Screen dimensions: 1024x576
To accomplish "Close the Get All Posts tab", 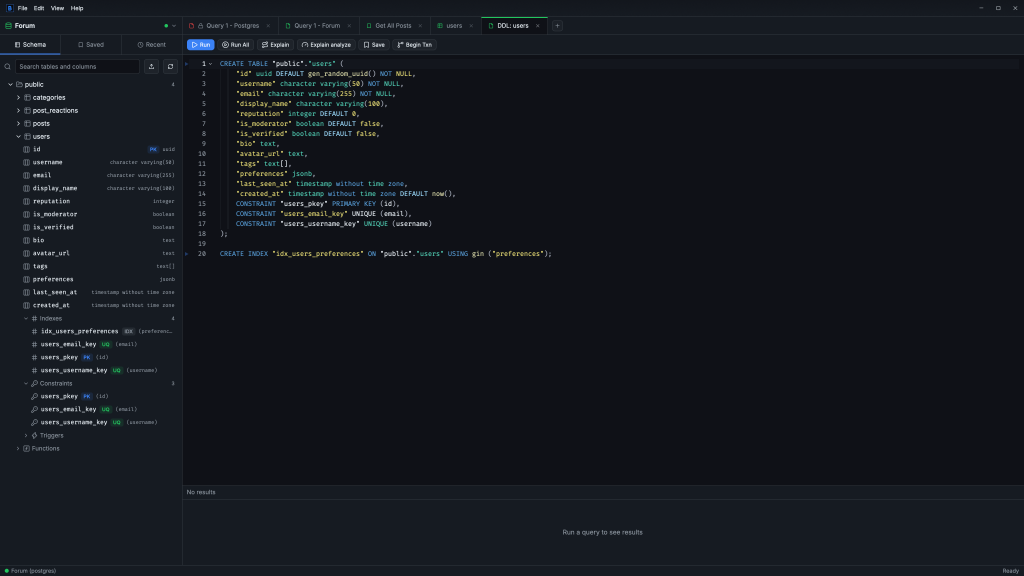I will (420, 26).
